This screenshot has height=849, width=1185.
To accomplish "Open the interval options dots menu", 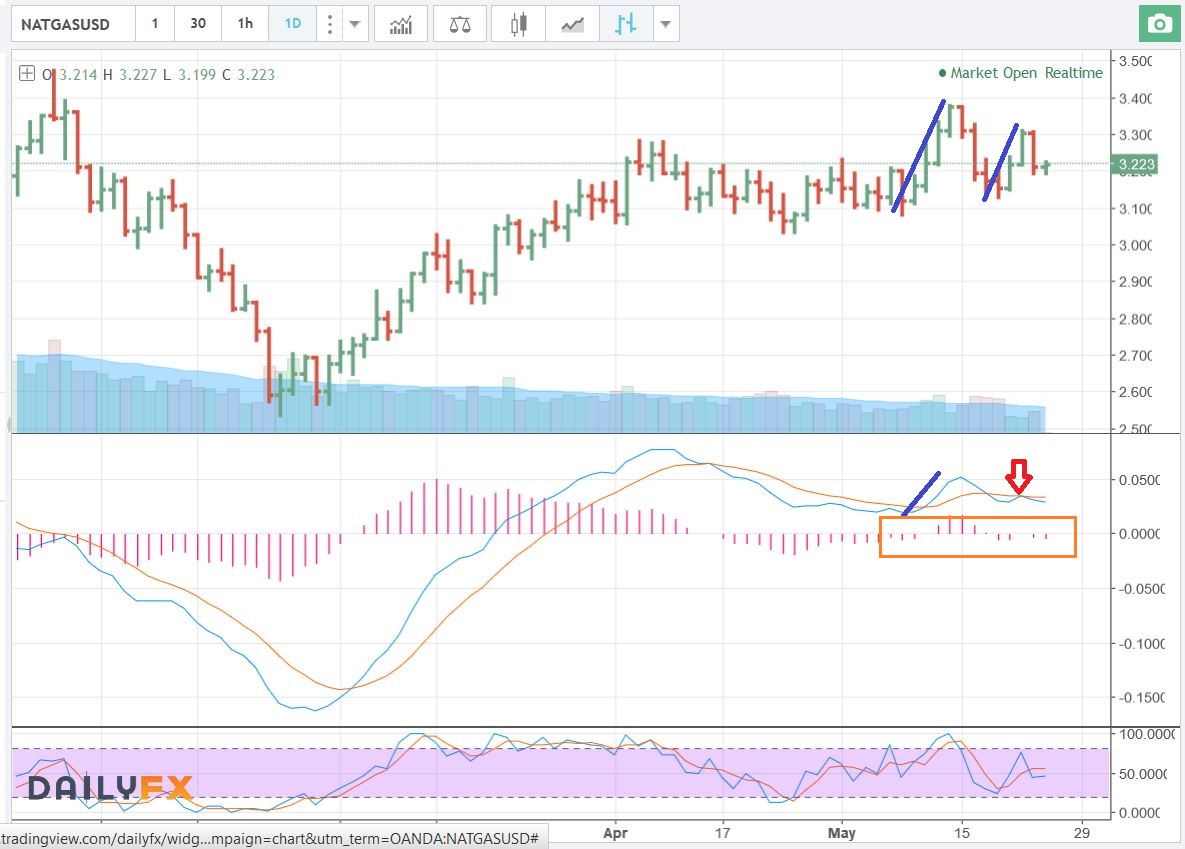I will click(x=330, y=24).
